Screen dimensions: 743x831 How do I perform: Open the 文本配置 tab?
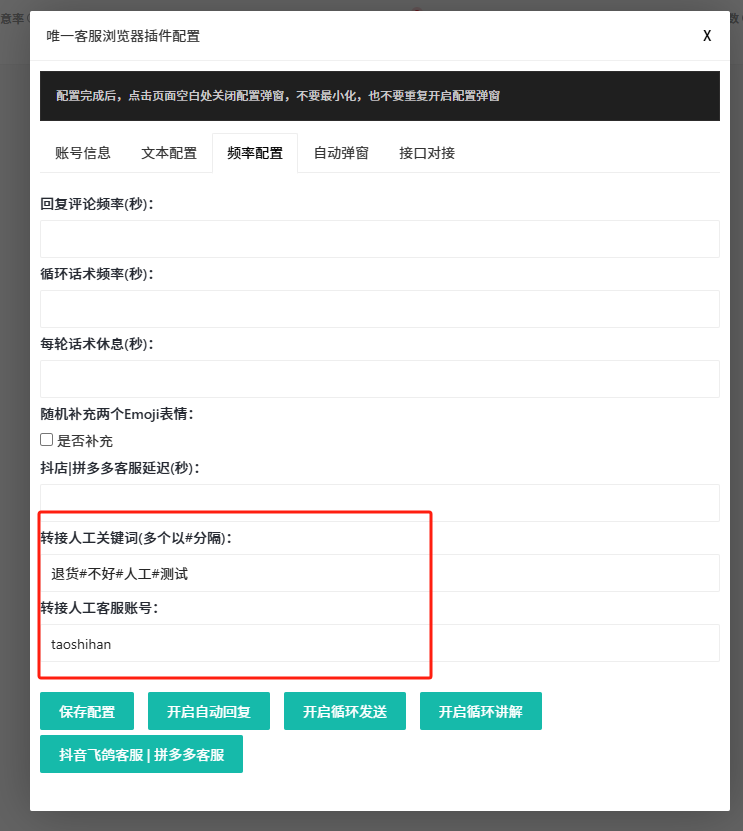tap(169, 153)
